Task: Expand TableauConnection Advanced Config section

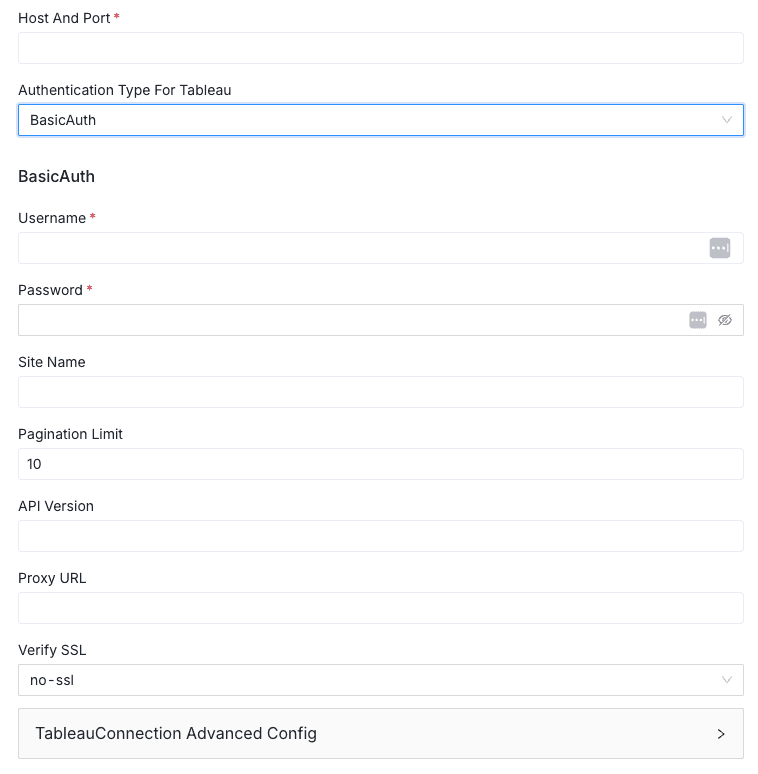Action: (x=380, y=733)
